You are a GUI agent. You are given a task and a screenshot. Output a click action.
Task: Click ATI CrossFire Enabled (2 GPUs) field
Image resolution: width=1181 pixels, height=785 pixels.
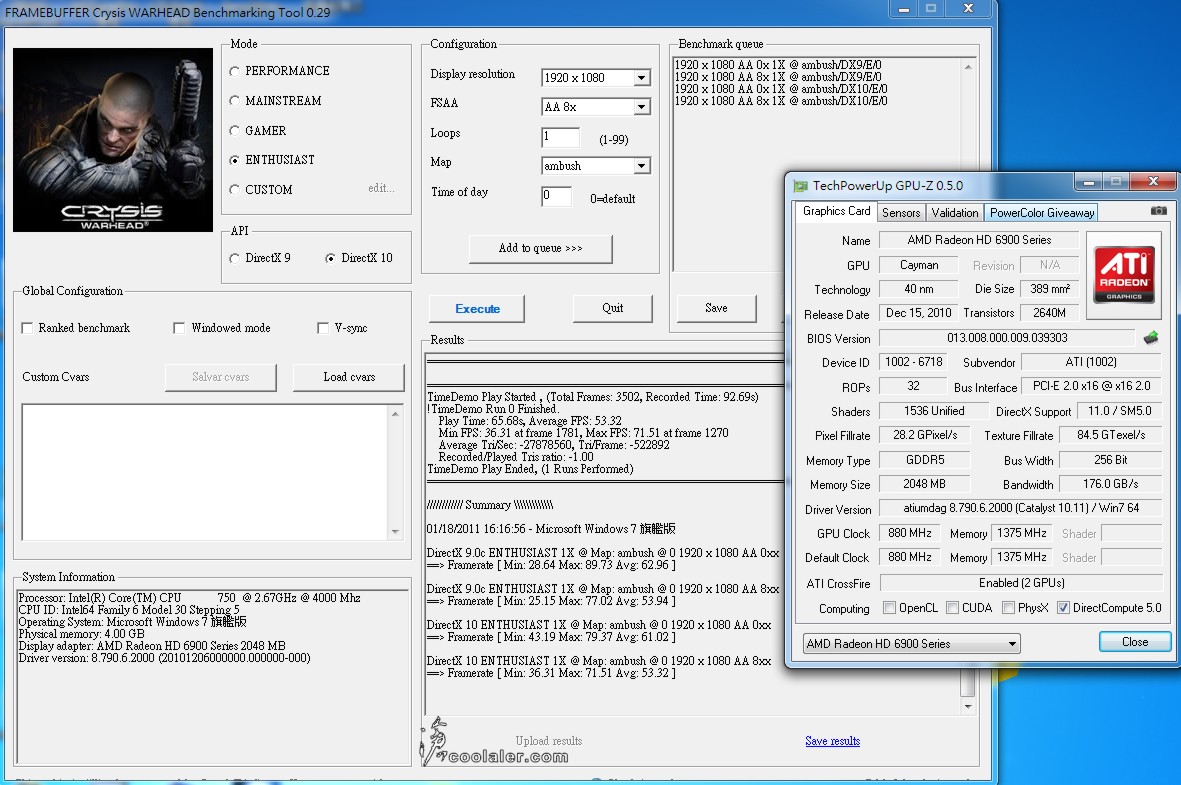[x=1021, y=583]
